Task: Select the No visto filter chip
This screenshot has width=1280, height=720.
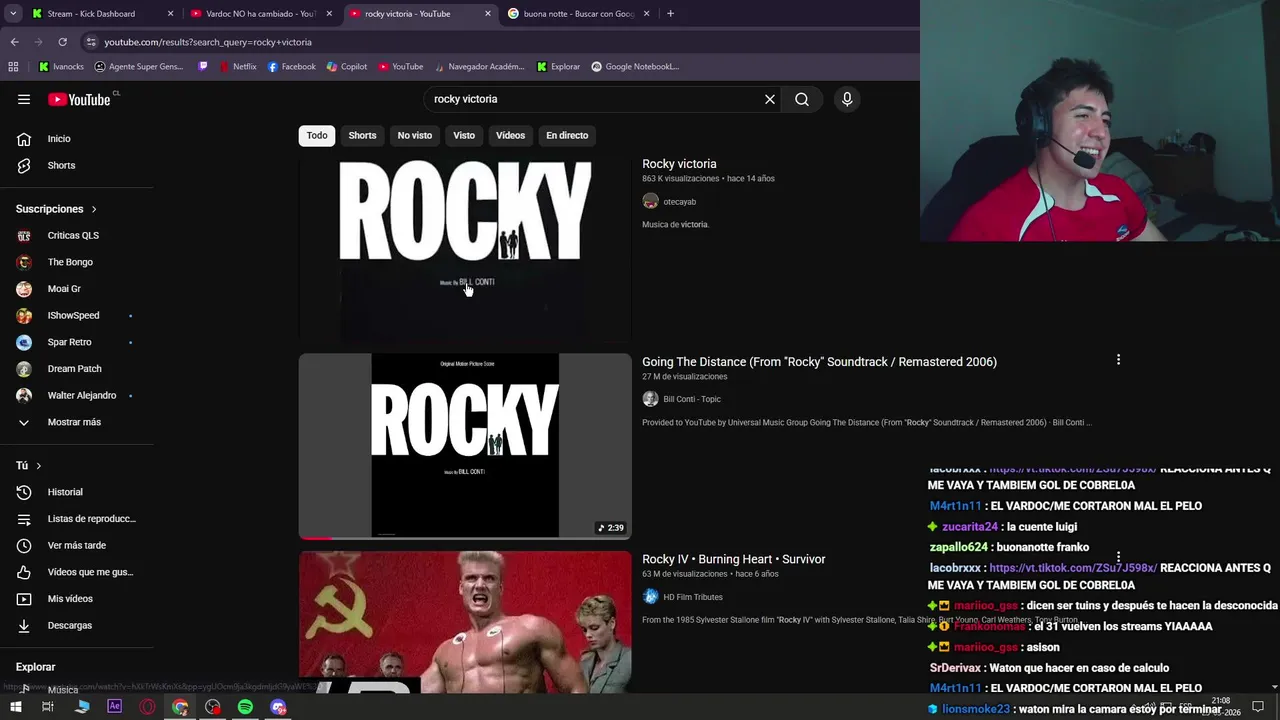Action: (x=415, y=135)
